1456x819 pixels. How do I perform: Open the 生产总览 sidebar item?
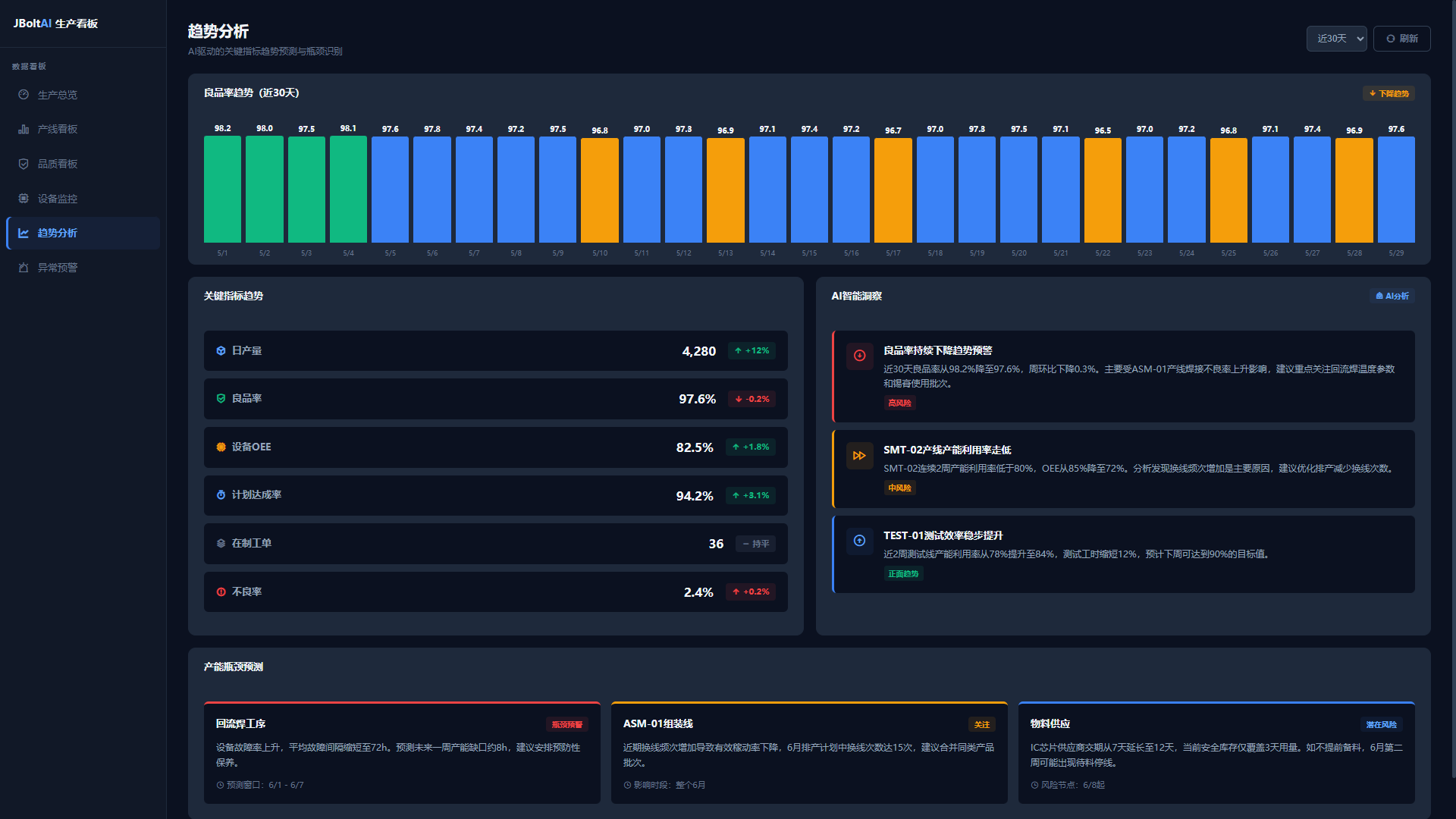pos(83,95)
